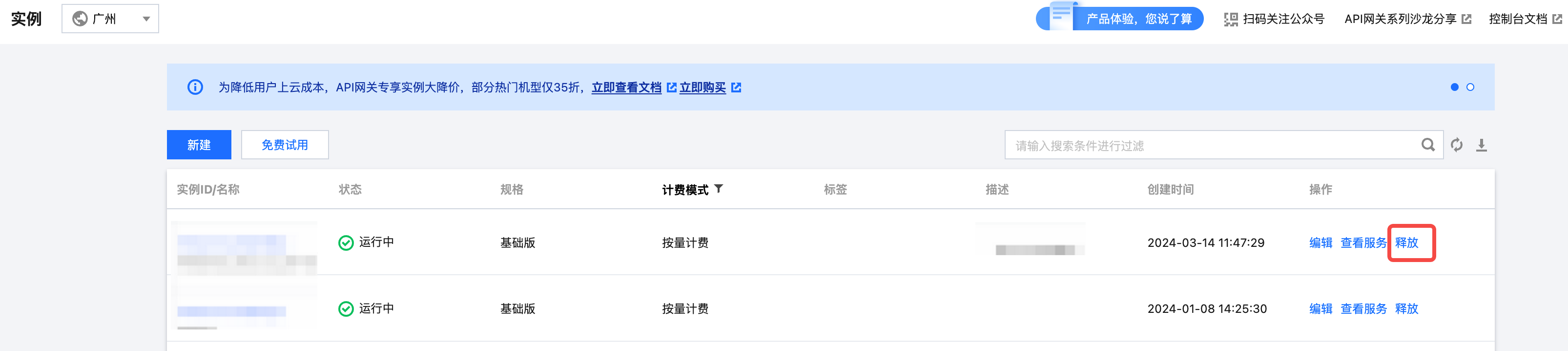Click the 立即查看文档 link

point(626,88)
